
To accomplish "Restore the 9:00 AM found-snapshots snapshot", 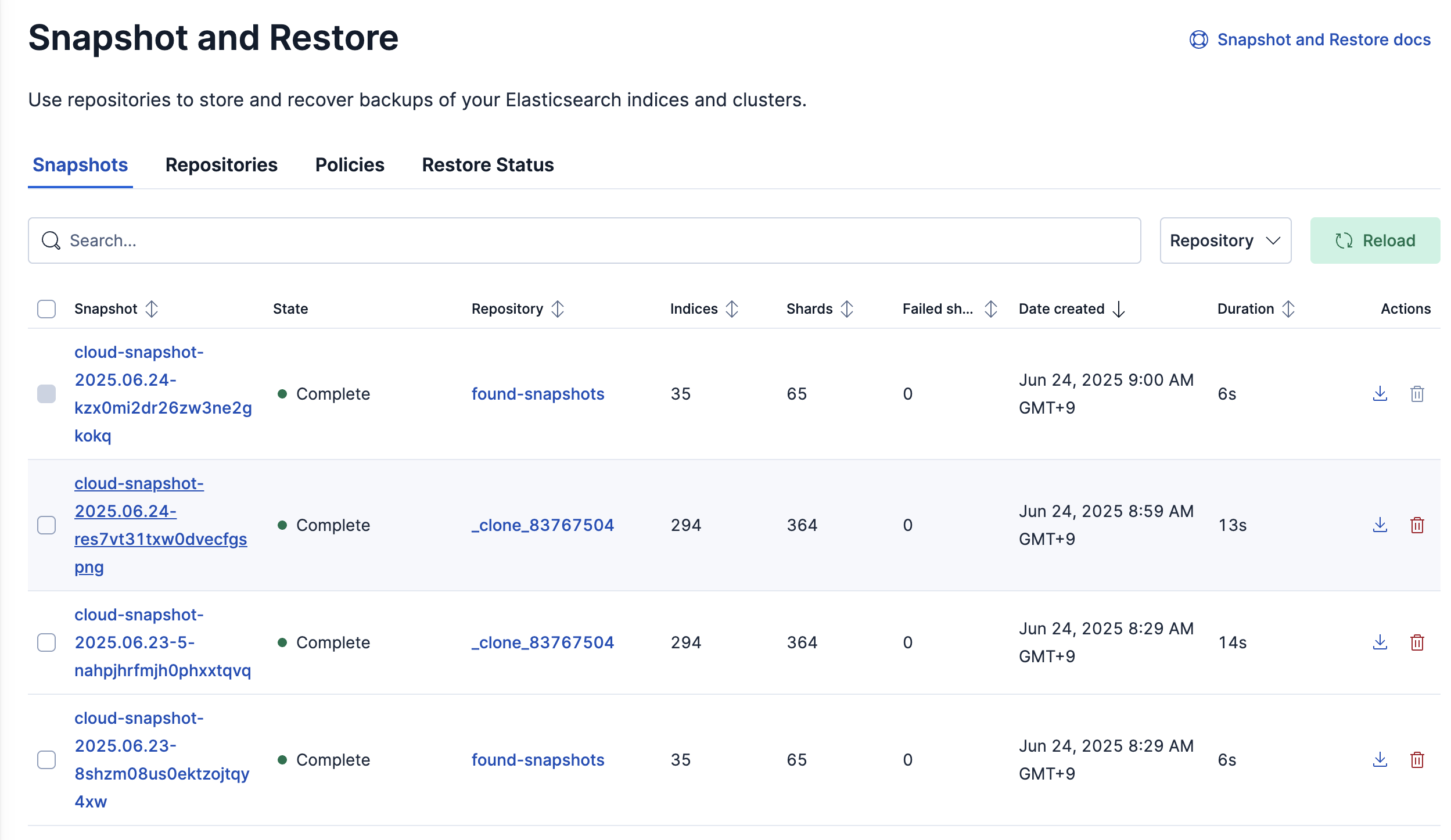I will tap(1380, 394).
